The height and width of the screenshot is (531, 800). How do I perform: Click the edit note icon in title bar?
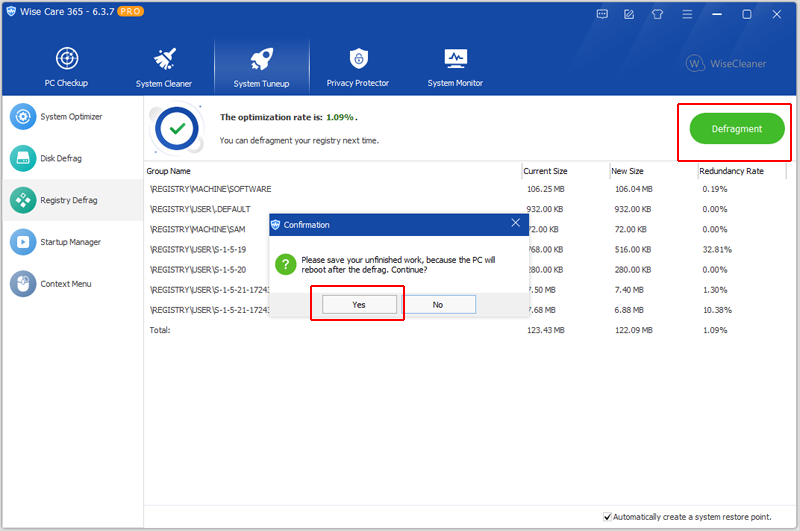pos(630,14)
